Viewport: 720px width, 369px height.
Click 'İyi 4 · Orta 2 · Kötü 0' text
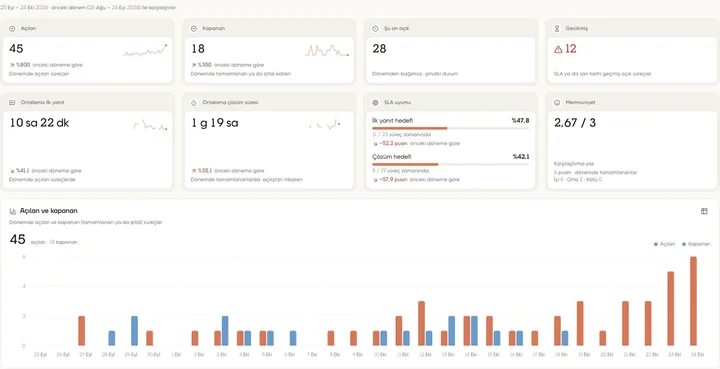[578, 179]
